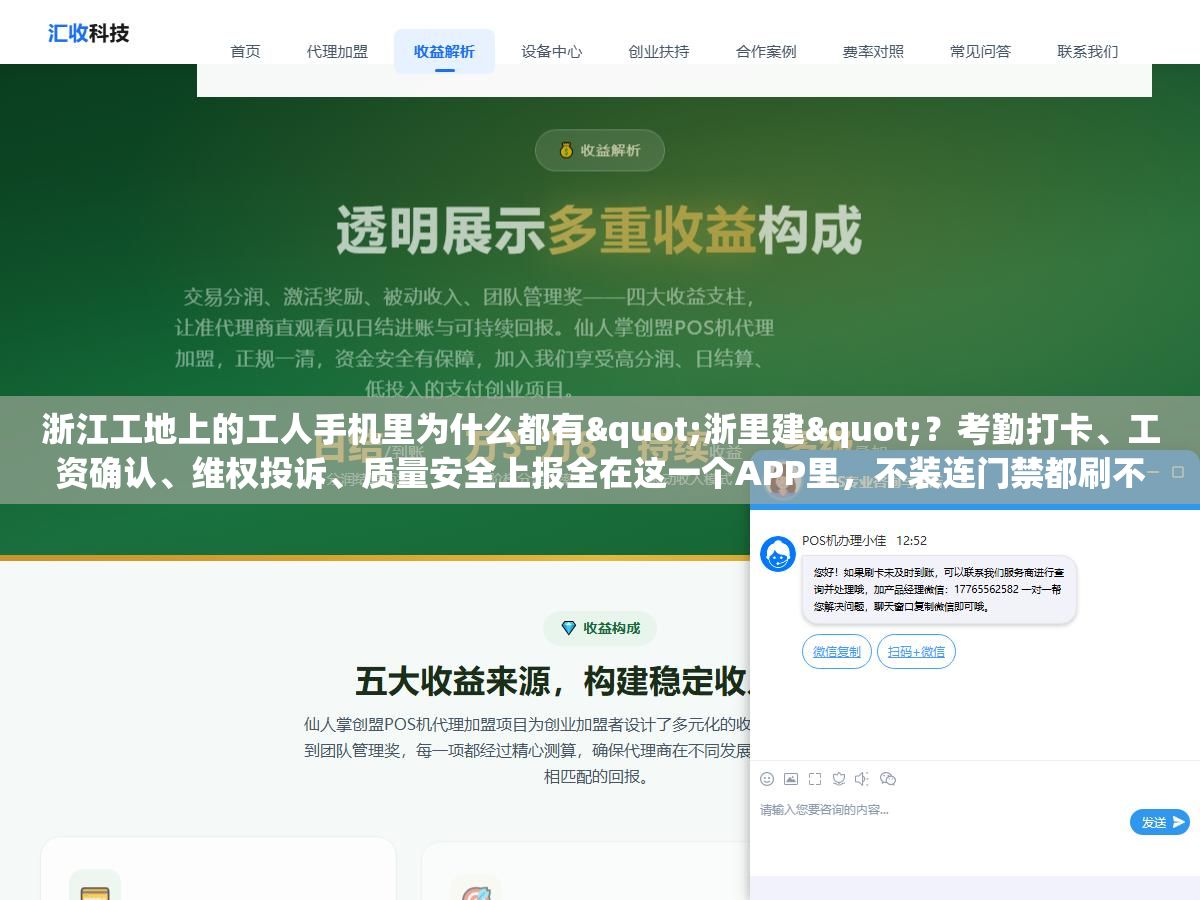Click the diamond icon in 收益构成 badge
Viewport: 1200px width, 900px height.
click(x=569, y=628)
